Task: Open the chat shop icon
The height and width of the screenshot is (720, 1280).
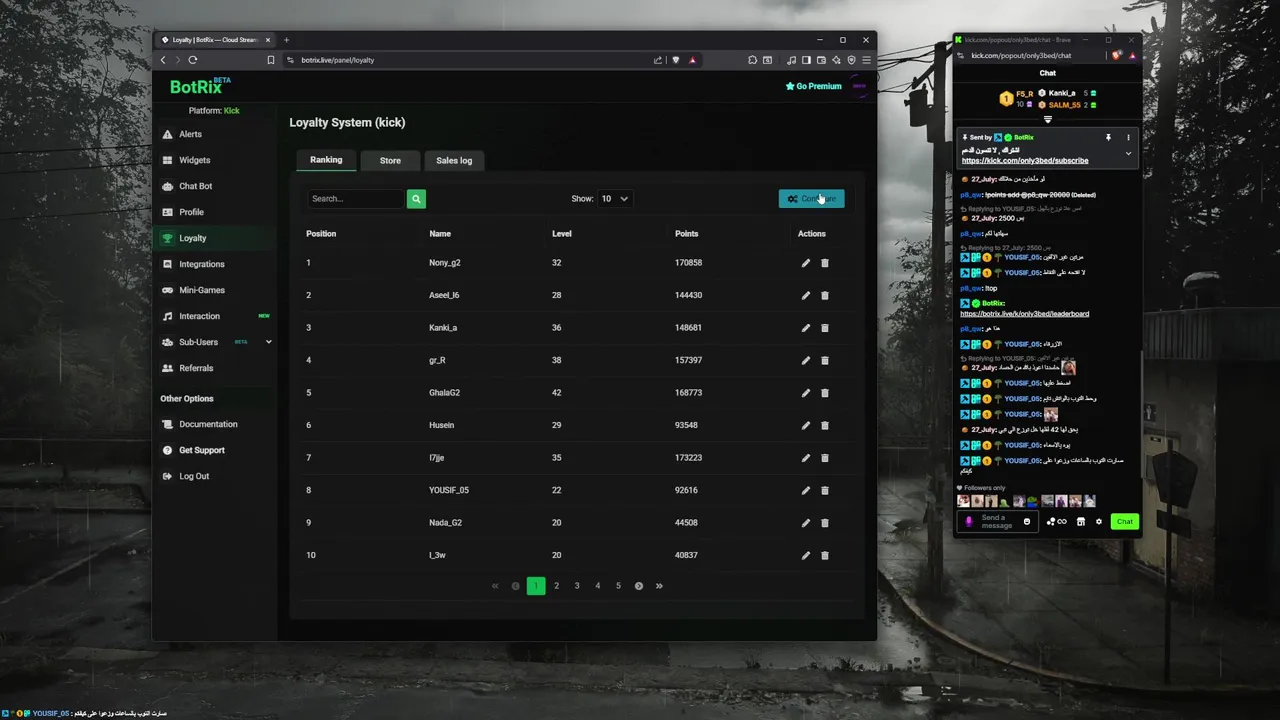Action: coord(1080,522)
